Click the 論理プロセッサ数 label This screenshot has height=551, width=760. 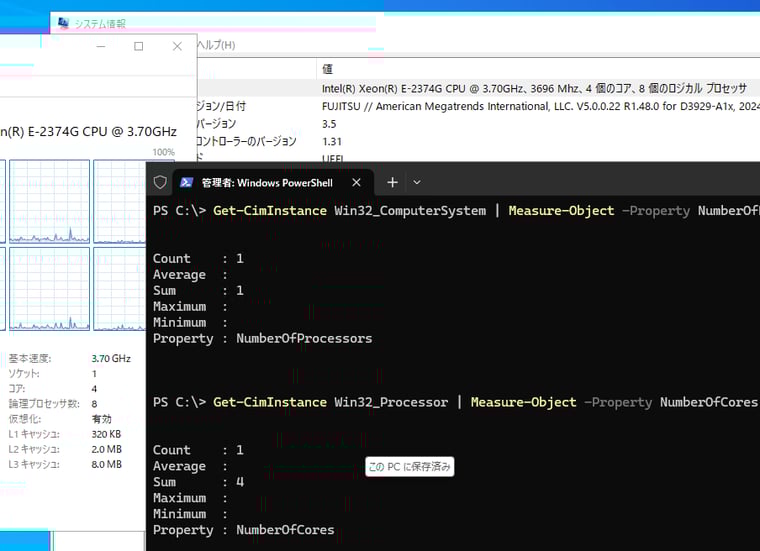[44, 404]
